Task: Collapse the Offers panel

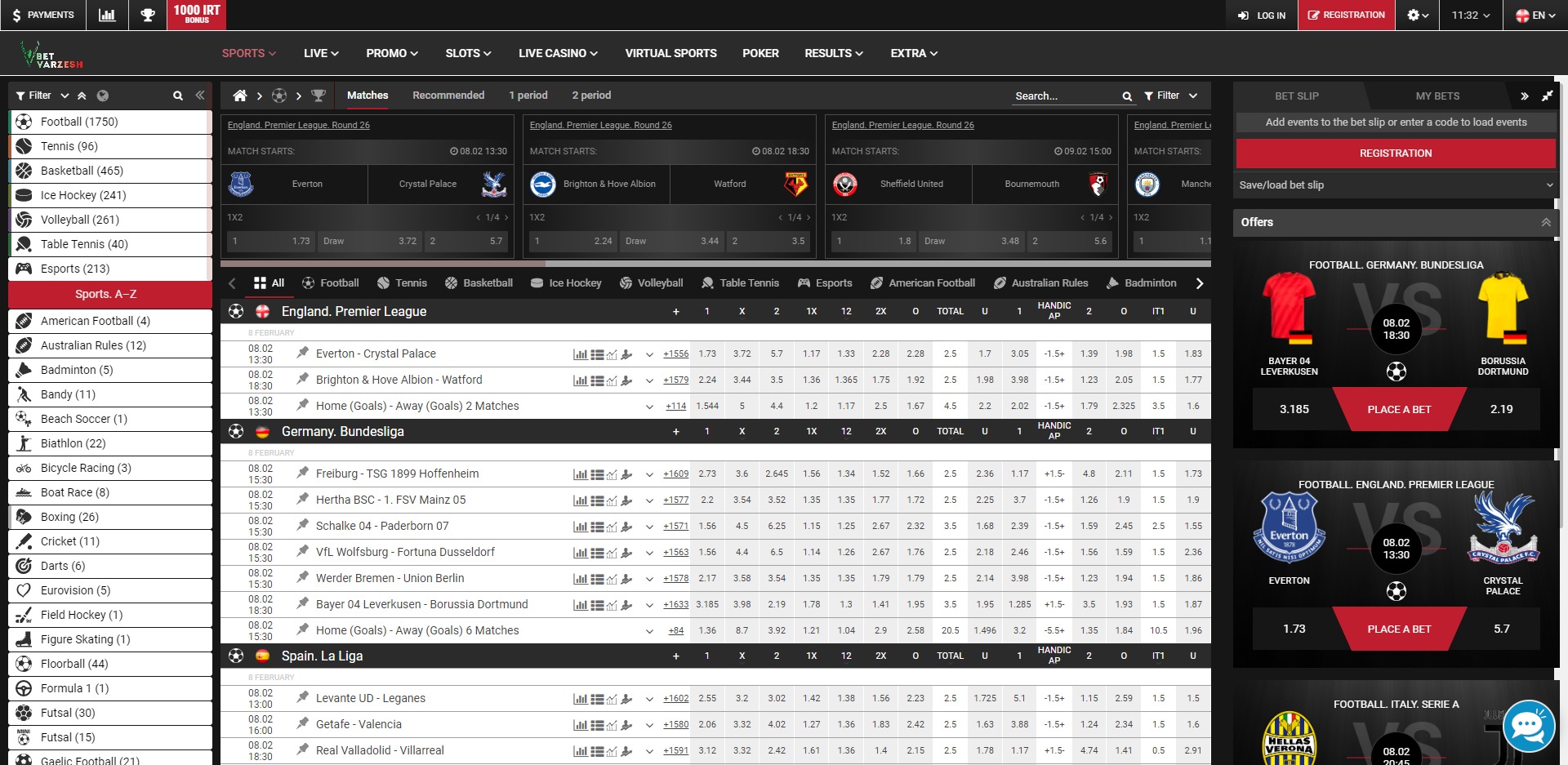Action: click(1546, 222)
